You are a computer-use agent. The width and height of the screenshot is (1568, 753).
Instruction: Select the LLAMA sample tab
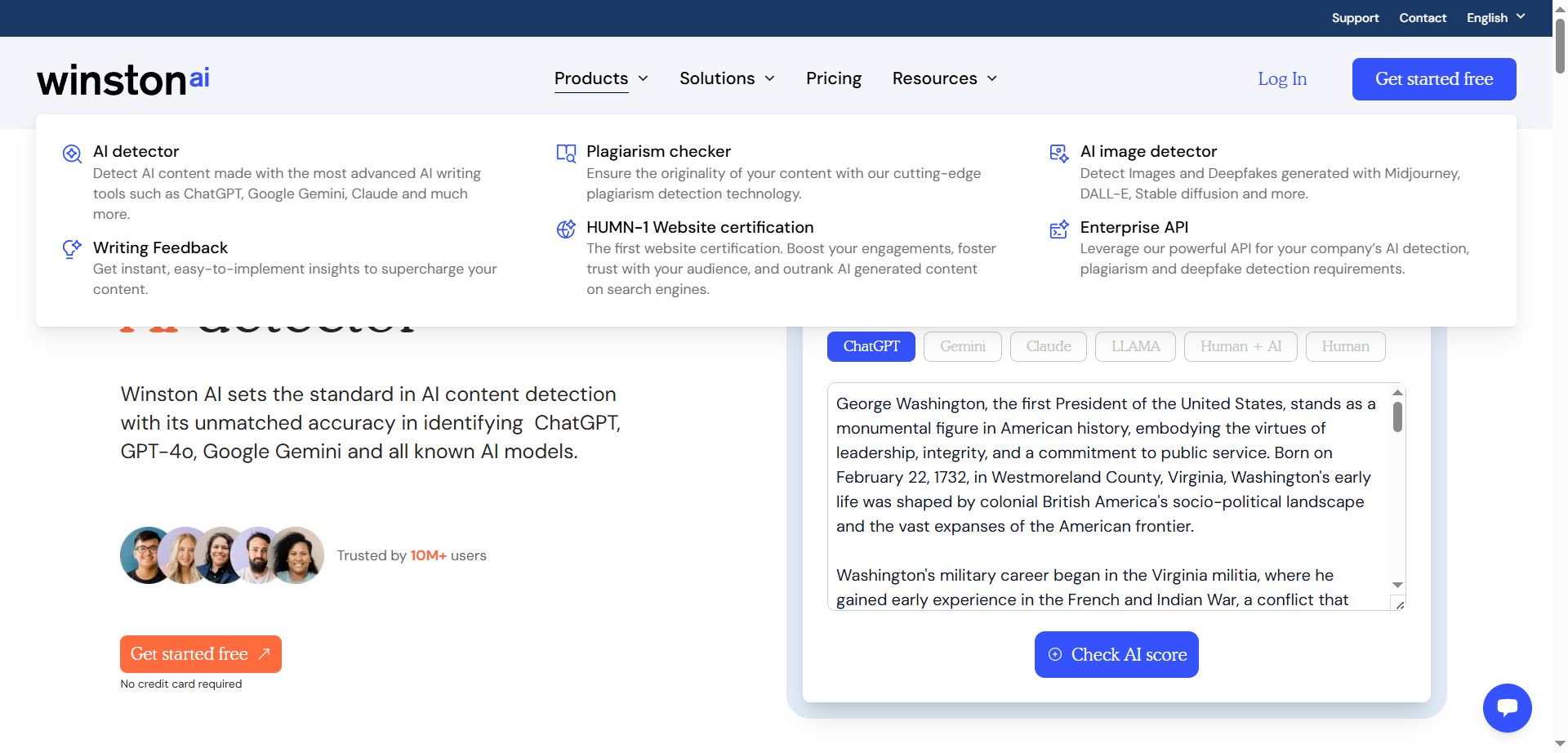point(1135,346)
